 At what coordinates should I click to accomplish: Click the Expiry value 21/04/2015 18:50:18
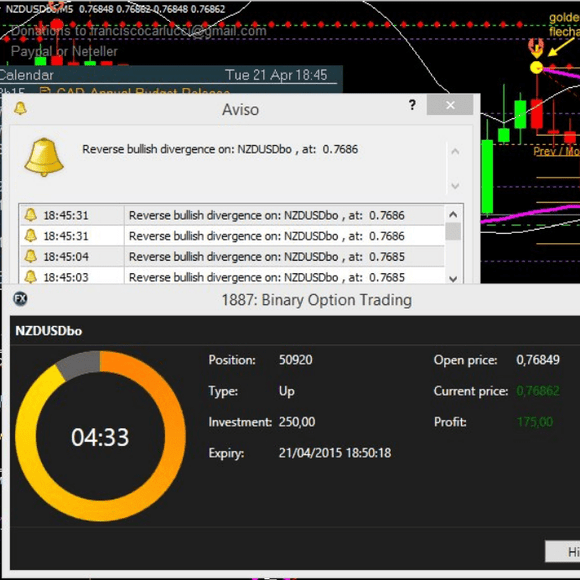tap(335, 453)
